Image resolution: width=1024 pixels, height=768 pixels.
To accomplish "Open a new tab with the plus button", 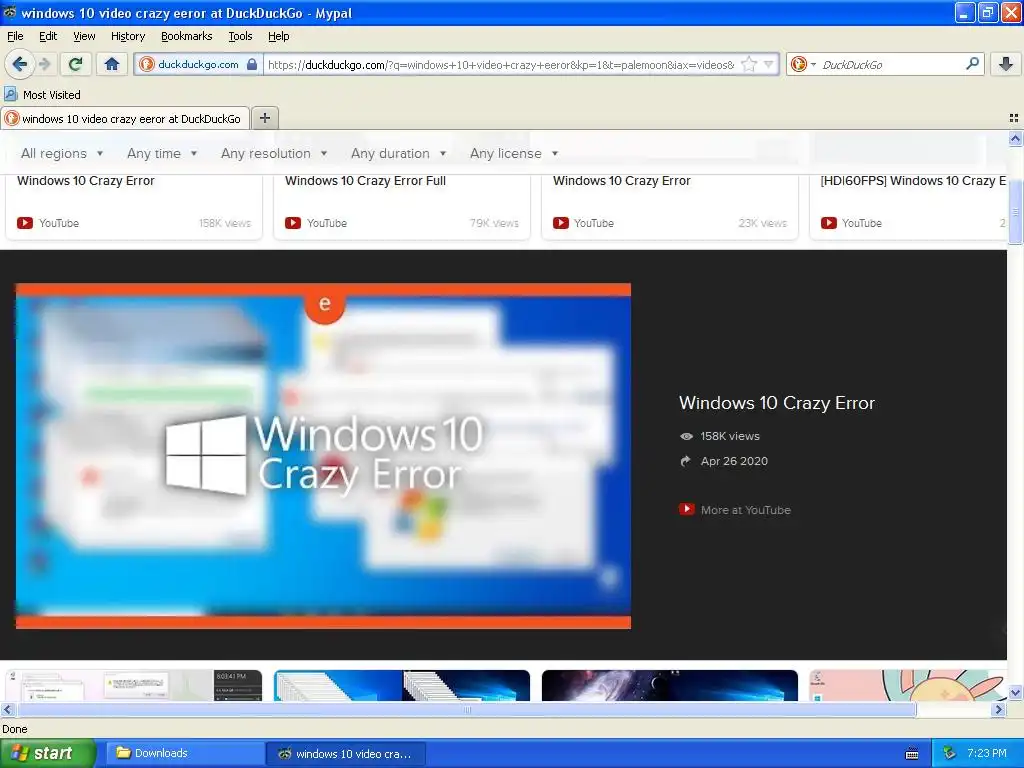I will coord(264,118).
